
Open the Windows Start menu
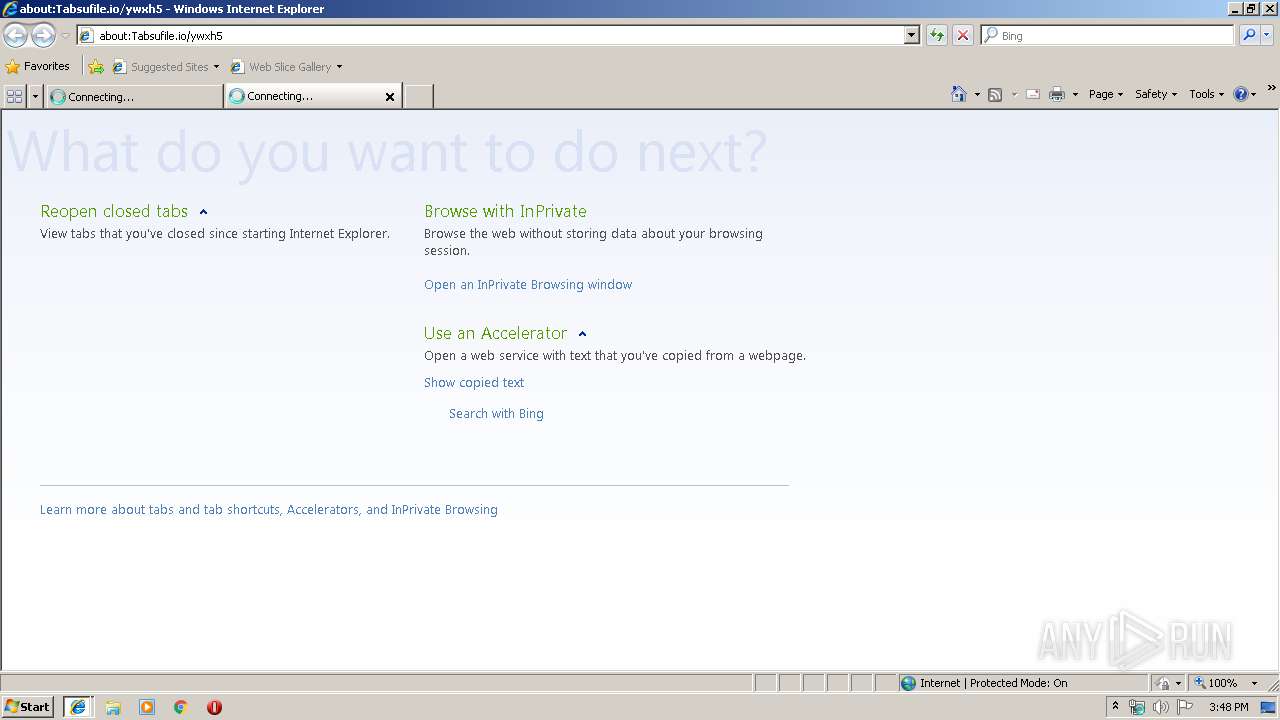point(28,707)
